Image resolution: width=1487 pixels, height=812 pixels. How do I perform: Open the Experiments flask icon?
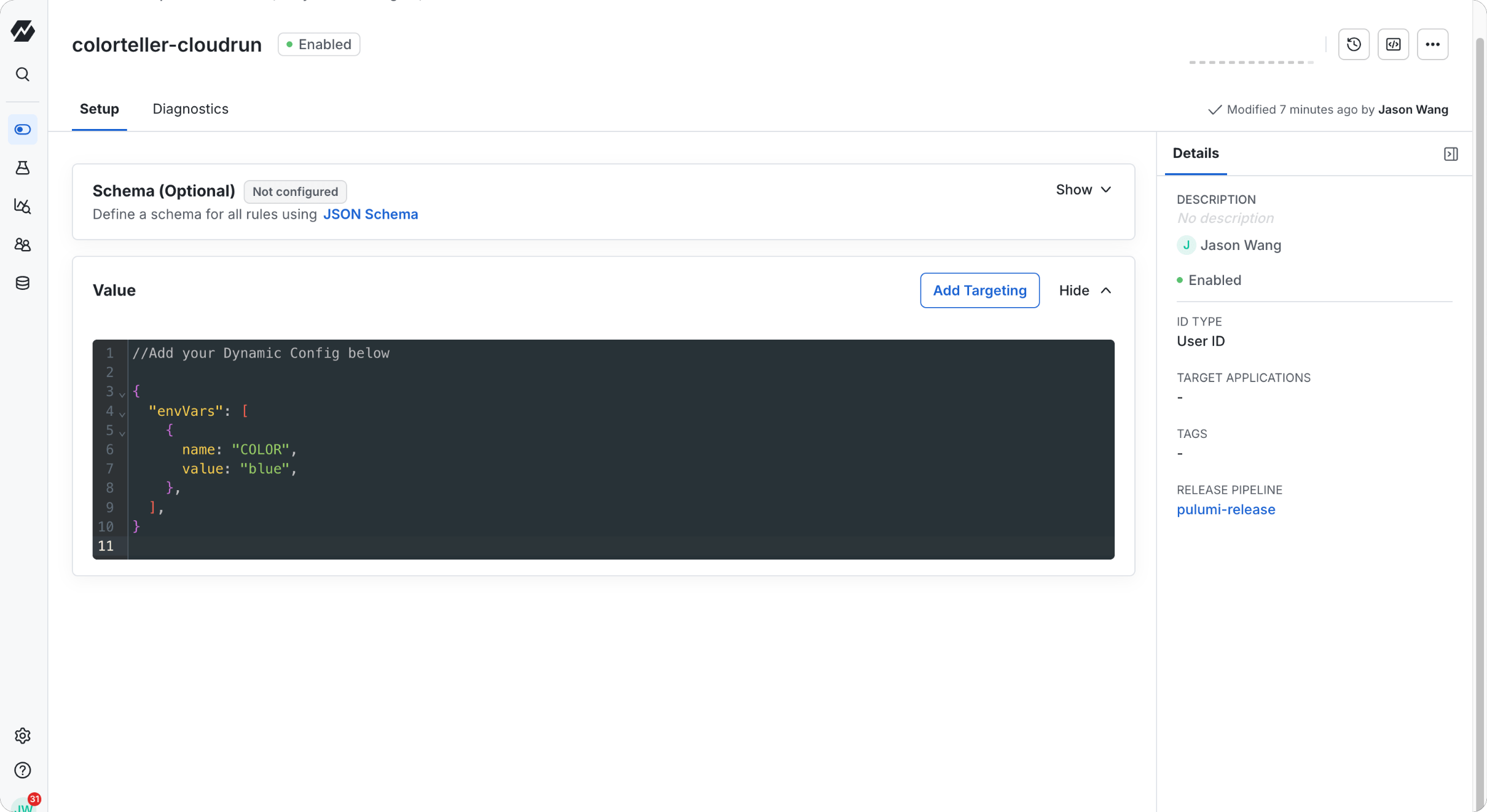pos(23,168)
